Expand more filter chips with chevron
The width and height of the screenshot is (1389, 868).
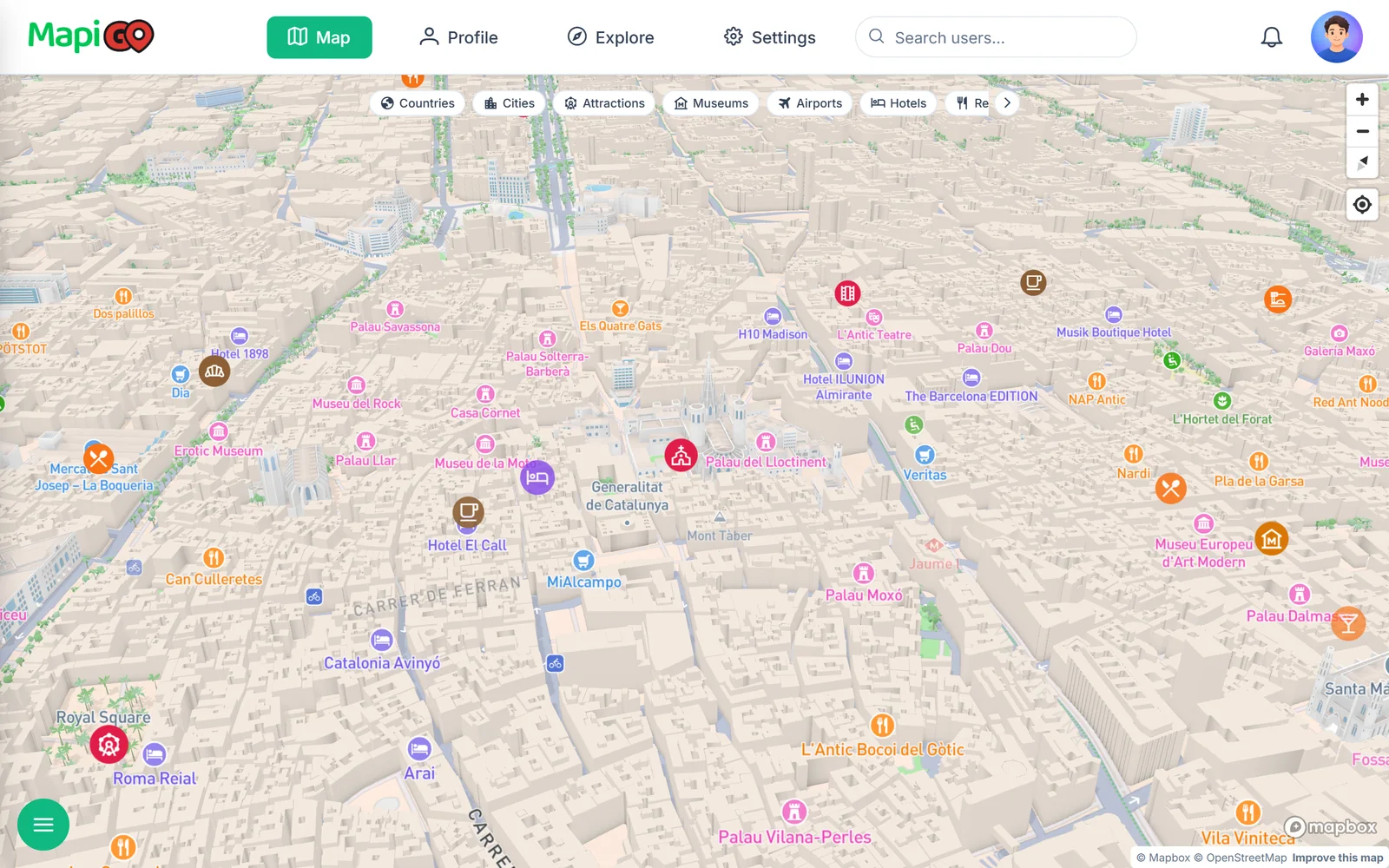coord(1007,103)
